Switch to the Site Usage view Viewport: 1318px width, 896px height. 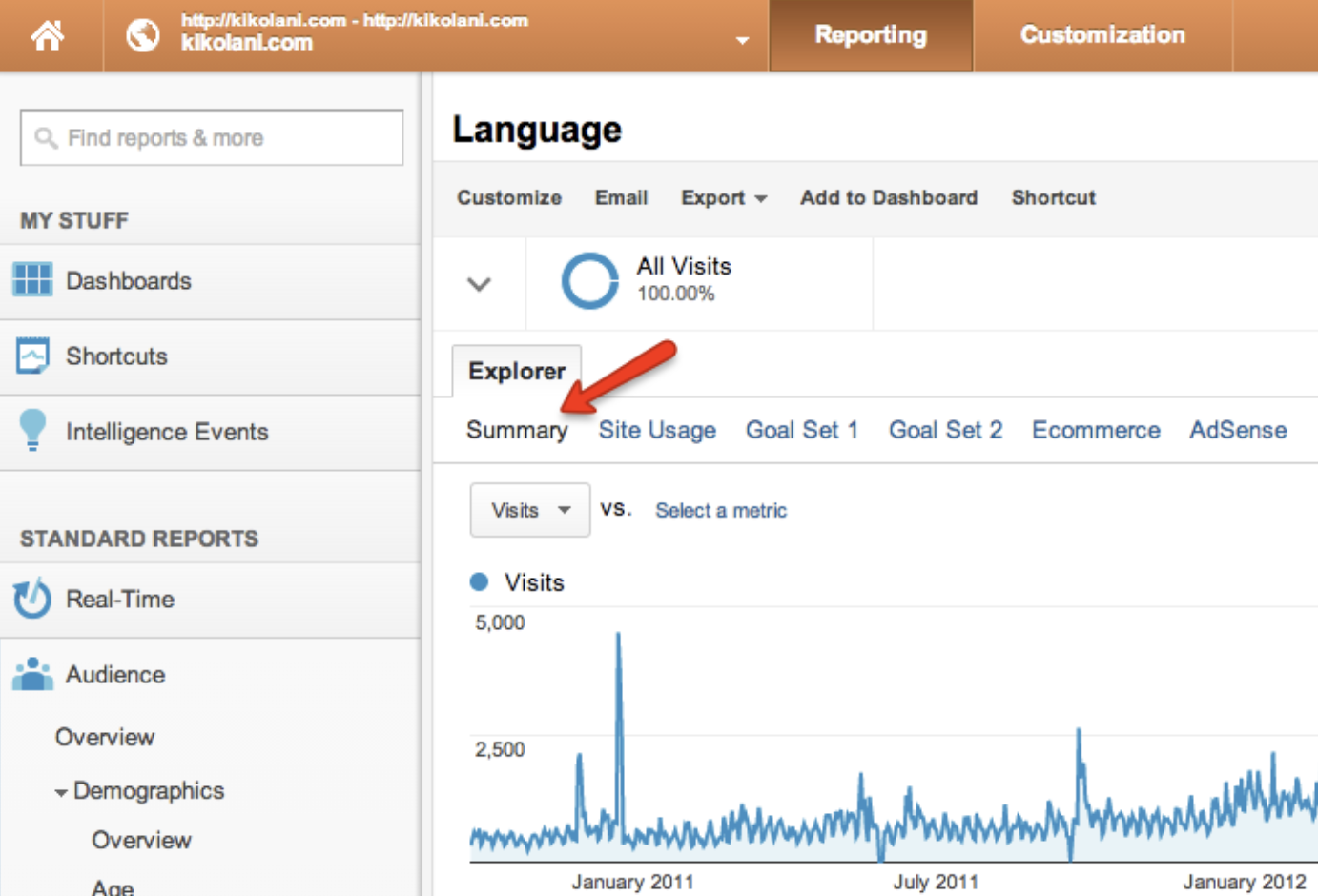click(657, 430)
